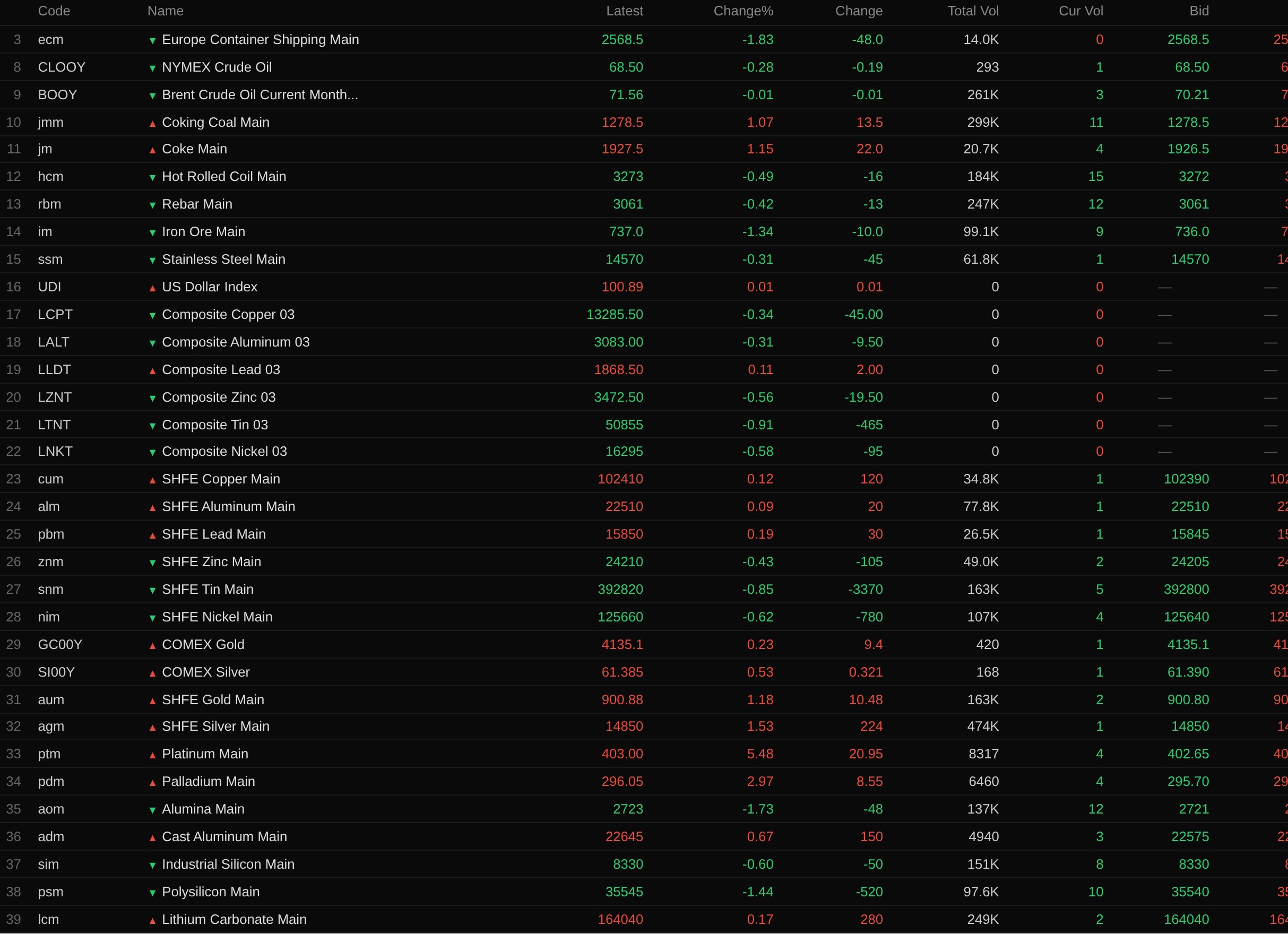
Task: Click the down arrow beside Europe Container Shipping Main
Action: (x=152, y=40)
